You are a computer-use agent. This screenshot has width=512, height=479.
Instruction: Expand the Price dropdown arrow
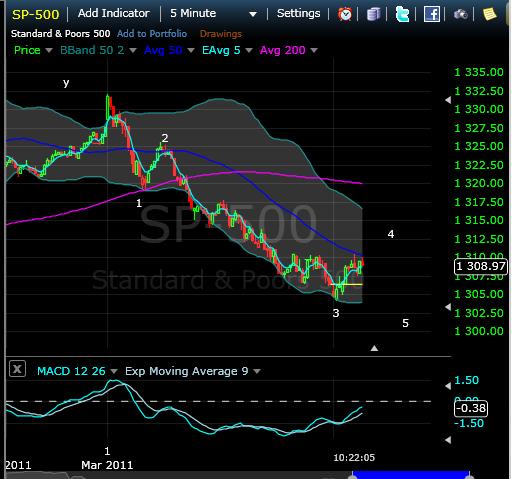click(x=49, y=51)
